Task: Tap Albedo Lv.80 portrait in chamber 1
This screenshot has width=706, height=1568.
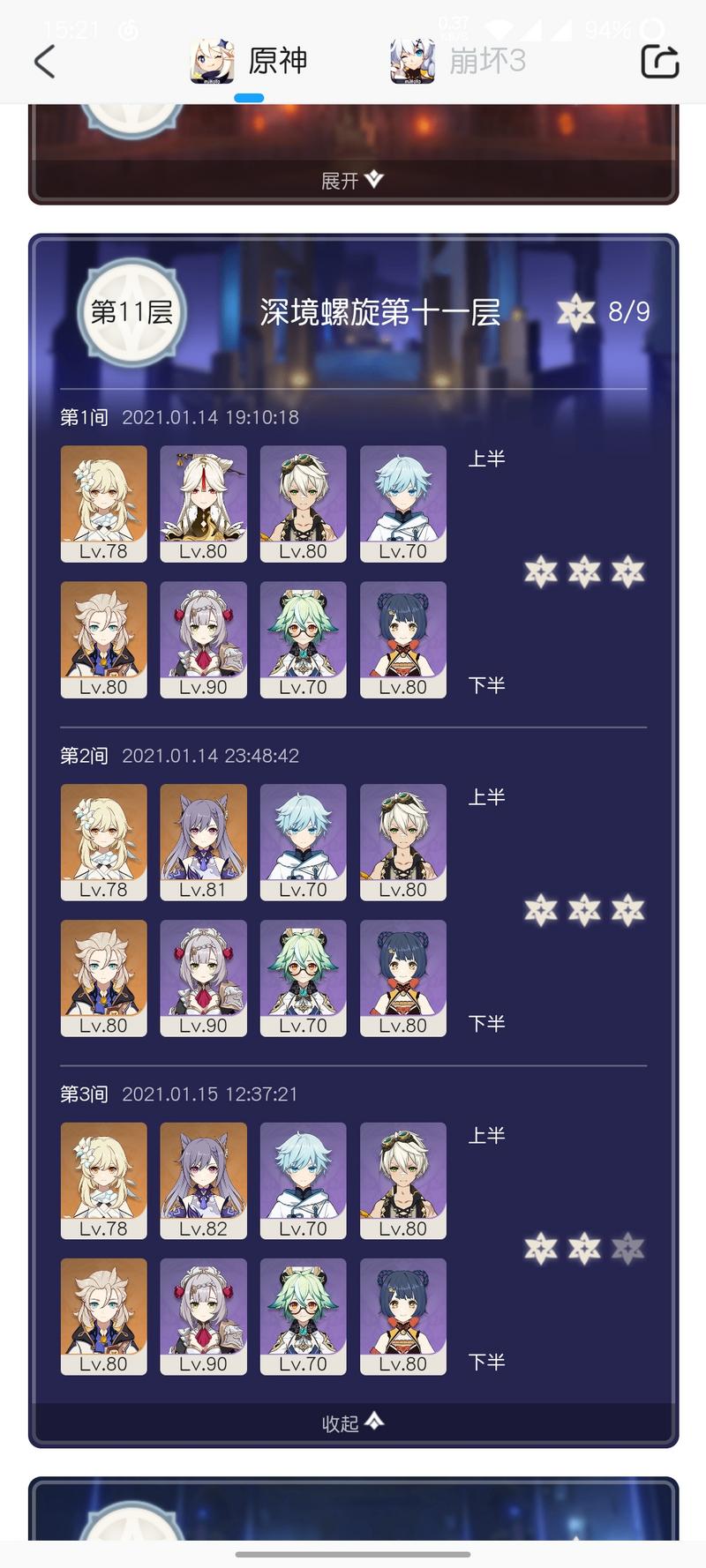Action: click(104, 639)
